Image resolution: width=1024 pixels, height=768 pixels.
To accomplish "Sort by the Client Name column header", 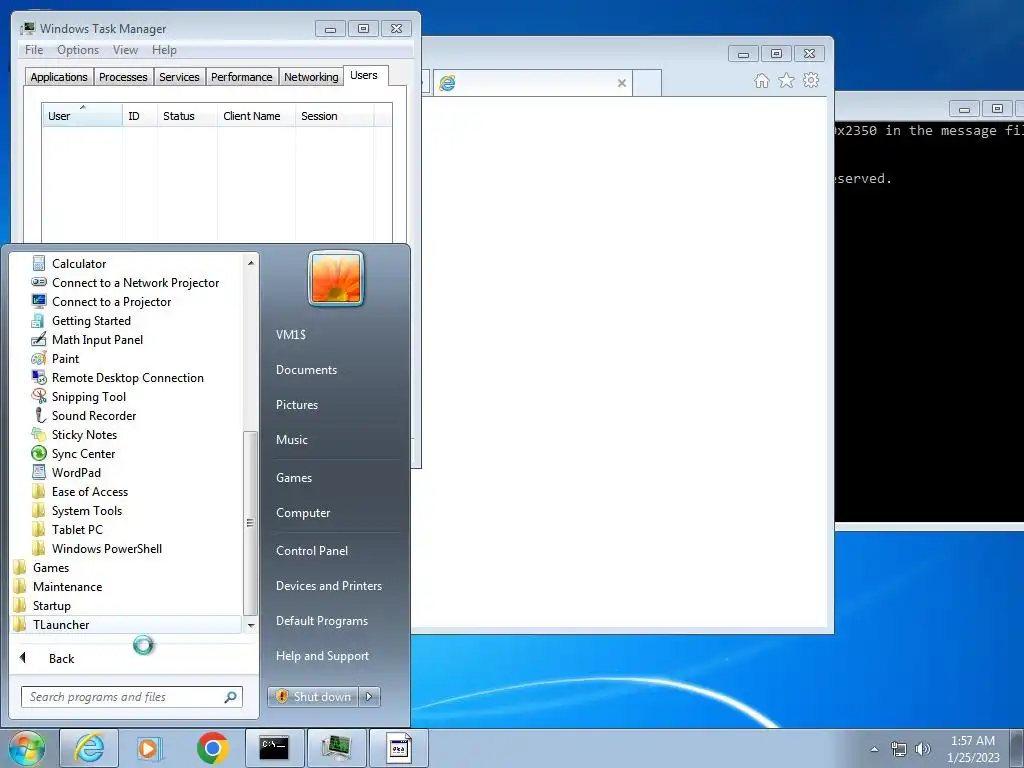I will [x=255, y=116].
